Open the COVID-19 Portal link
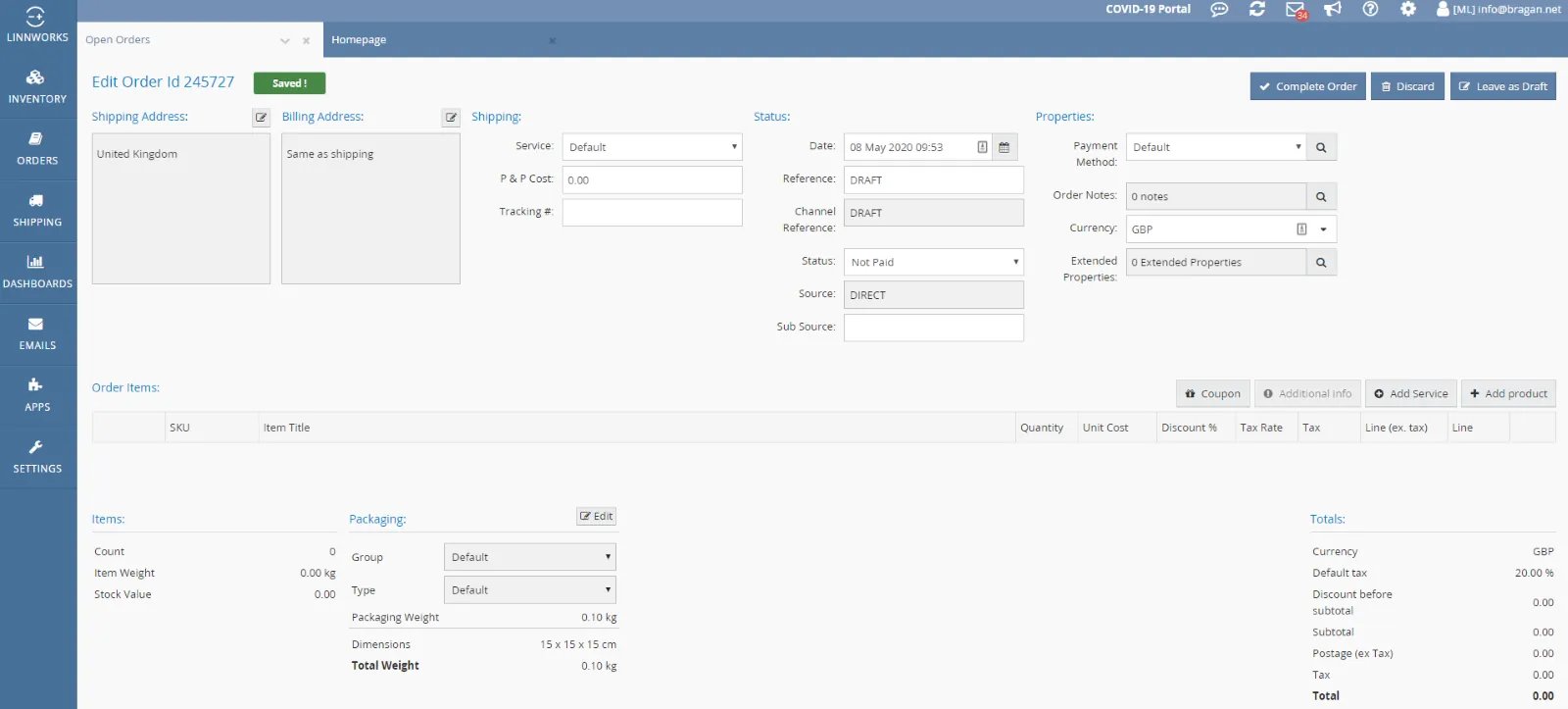1568x709 pixels. (1148, 9)
